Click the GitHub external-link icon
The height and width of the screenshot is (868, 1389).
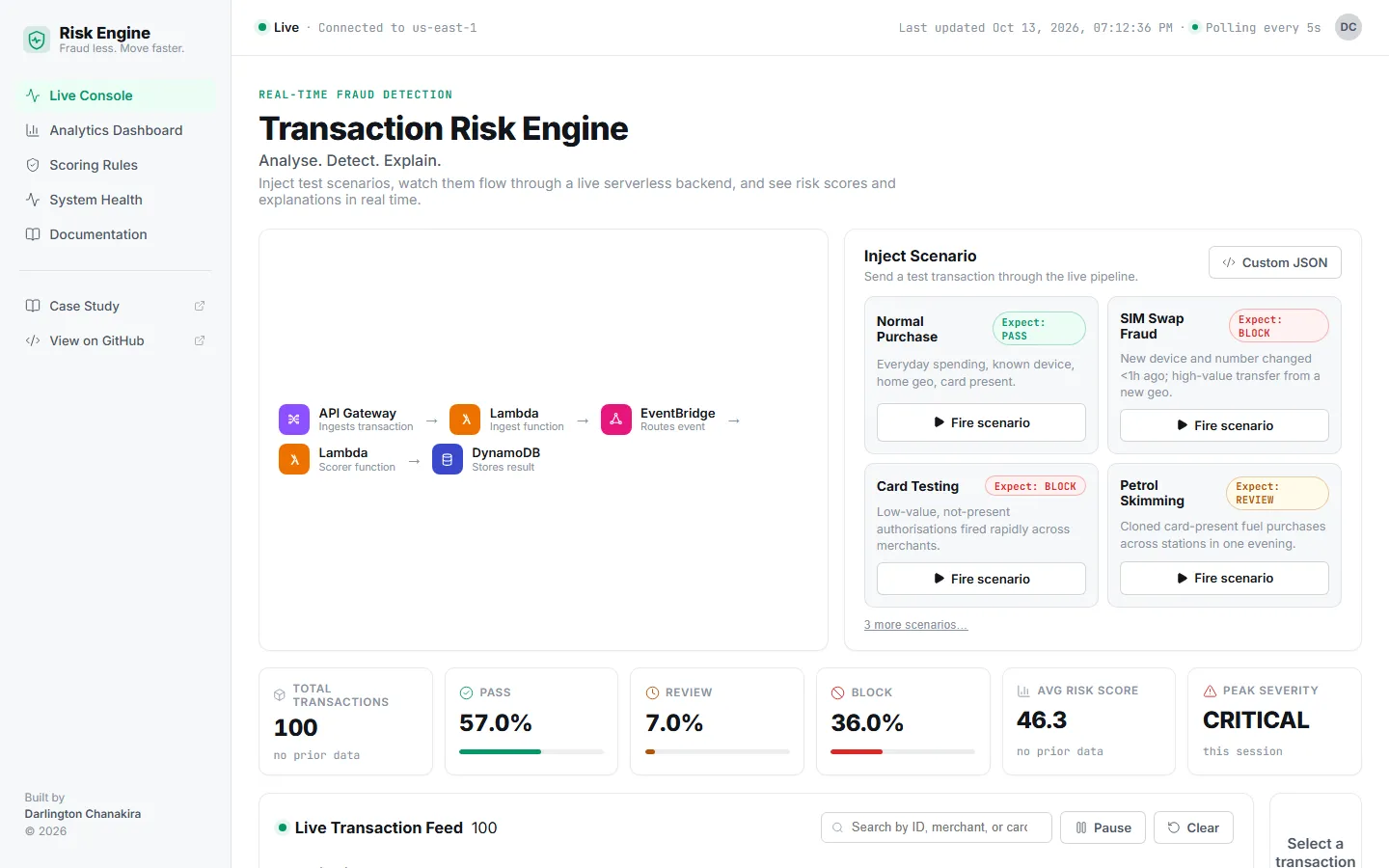(x=200, y=340)
